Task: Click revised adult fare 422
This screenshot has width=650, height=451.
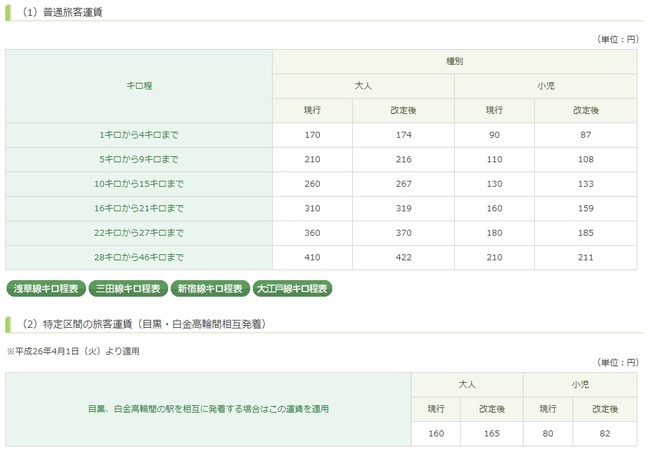Action: (x=403, y=257)
